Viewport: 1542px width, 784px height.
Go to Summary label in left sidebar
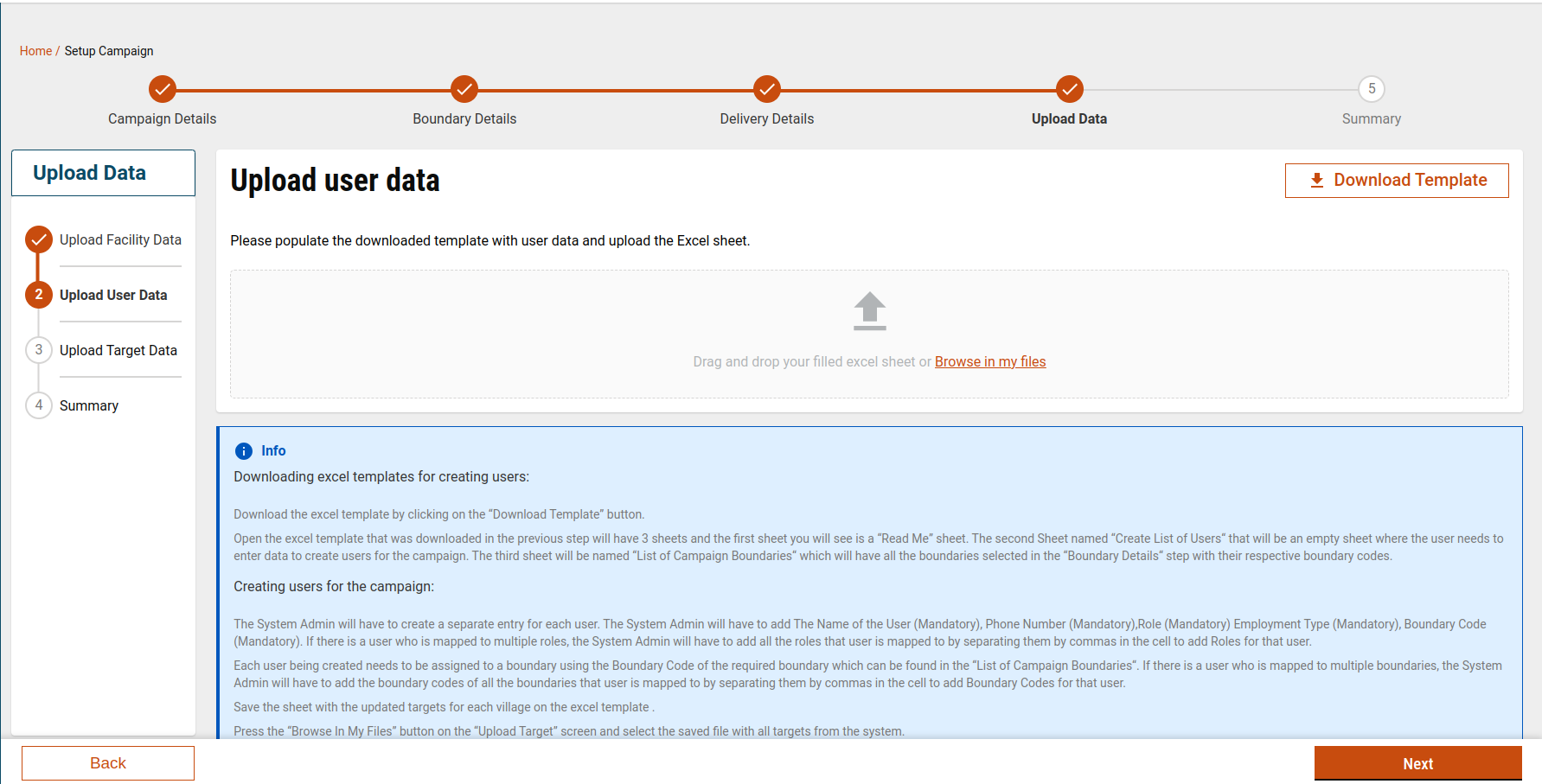(x=89, y=405)
